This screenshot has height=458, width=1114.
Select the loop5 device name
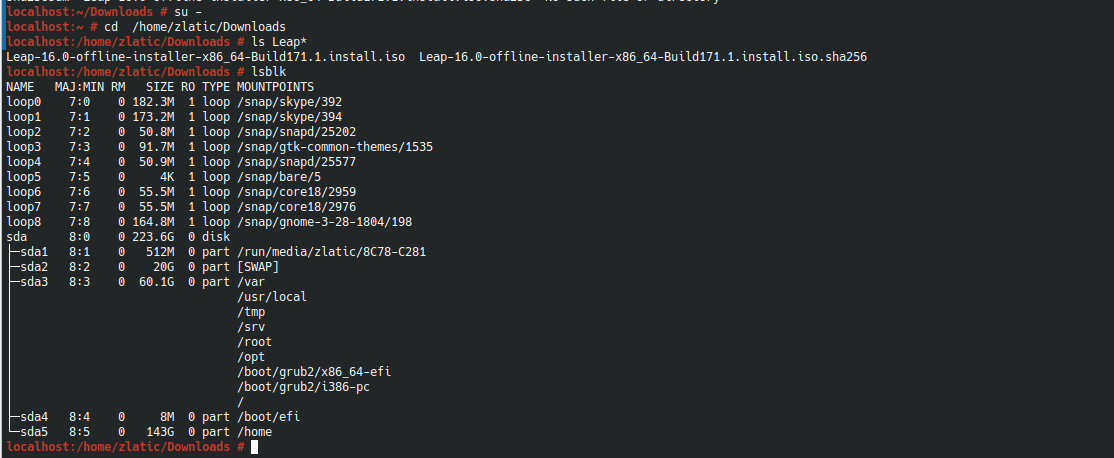pyautogui.click(x=23, y=177)
